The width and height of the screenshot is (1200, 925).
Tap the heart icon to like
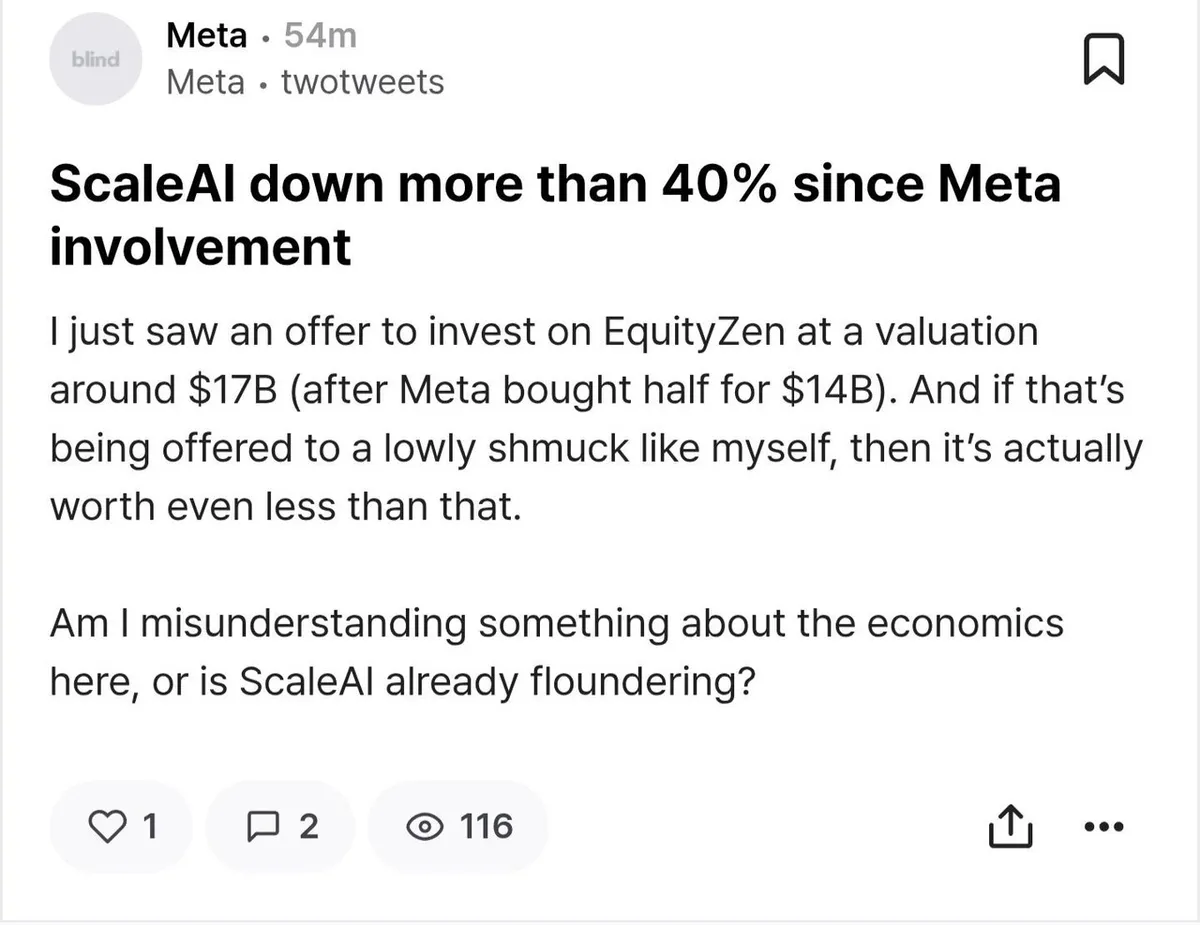[105, 826]
